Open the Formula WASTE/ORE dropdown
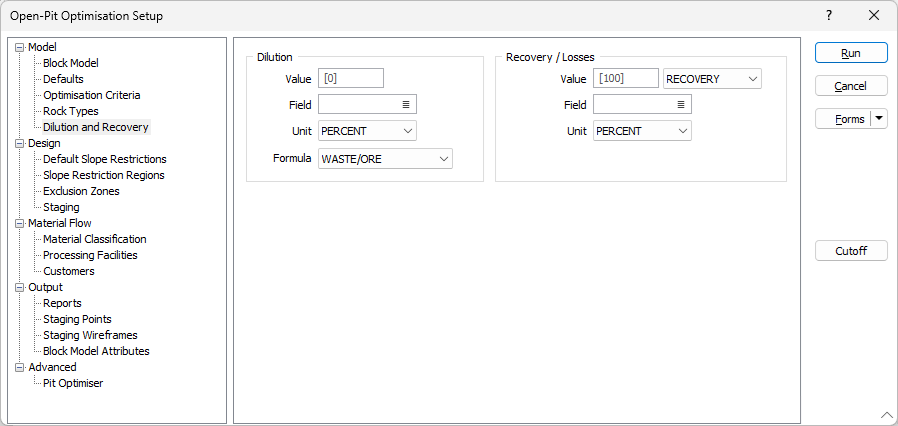This screenshot has height=426, width=898. pos(385,159)
